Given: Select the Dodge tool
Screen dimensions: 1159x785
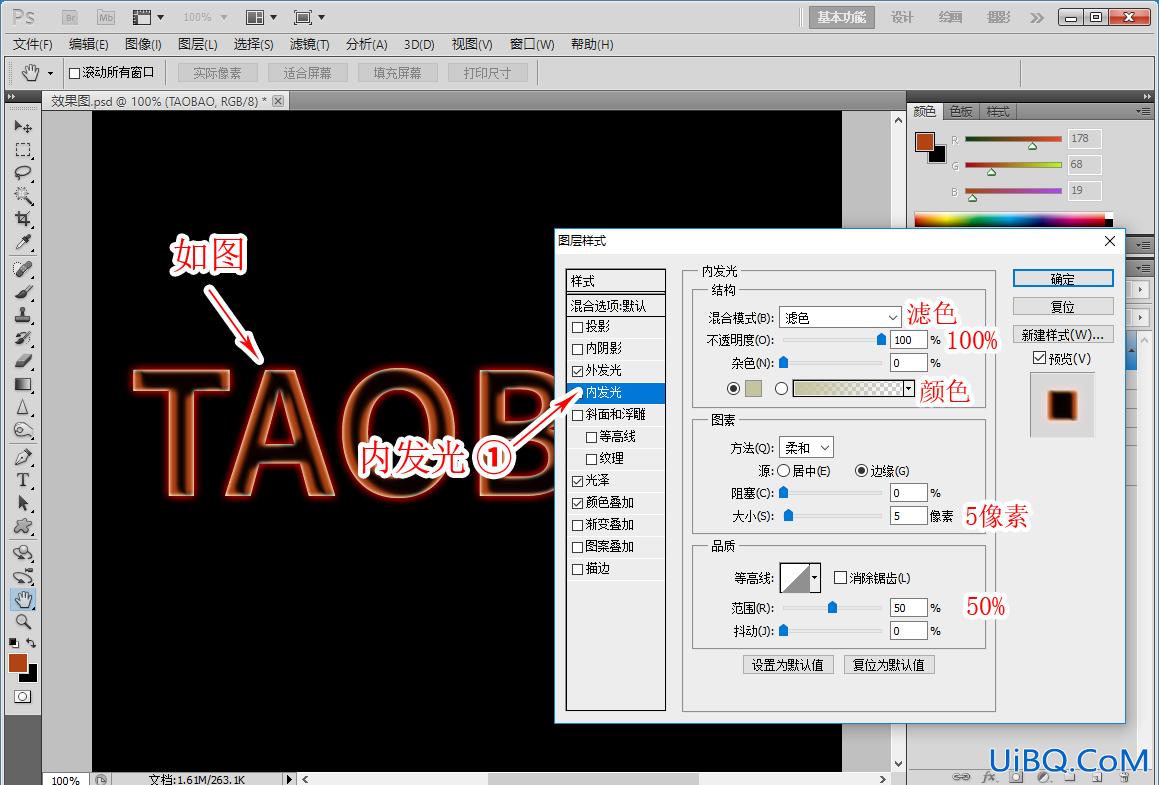Looking at the screenshot, I should (x=23, y=430).
